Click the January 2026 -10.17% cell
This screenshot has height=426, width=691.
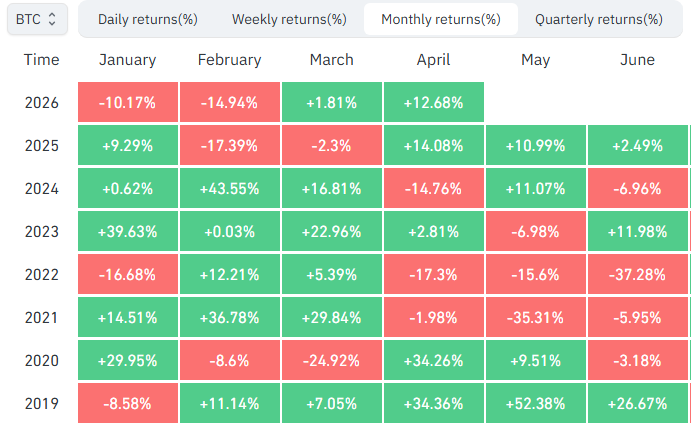[127, 102]
